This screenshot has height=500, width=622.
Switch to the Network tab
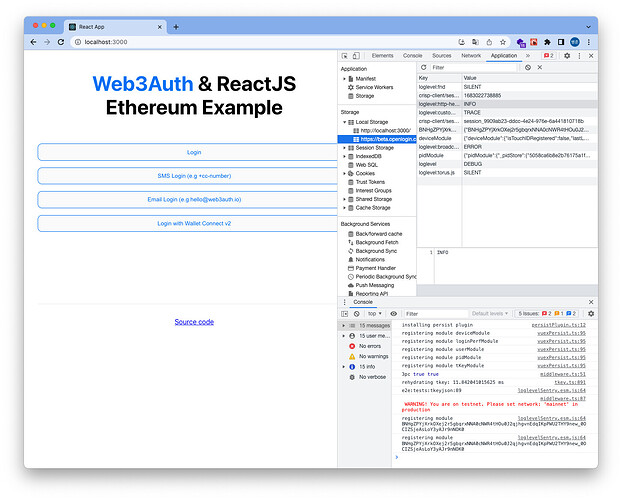471,56
